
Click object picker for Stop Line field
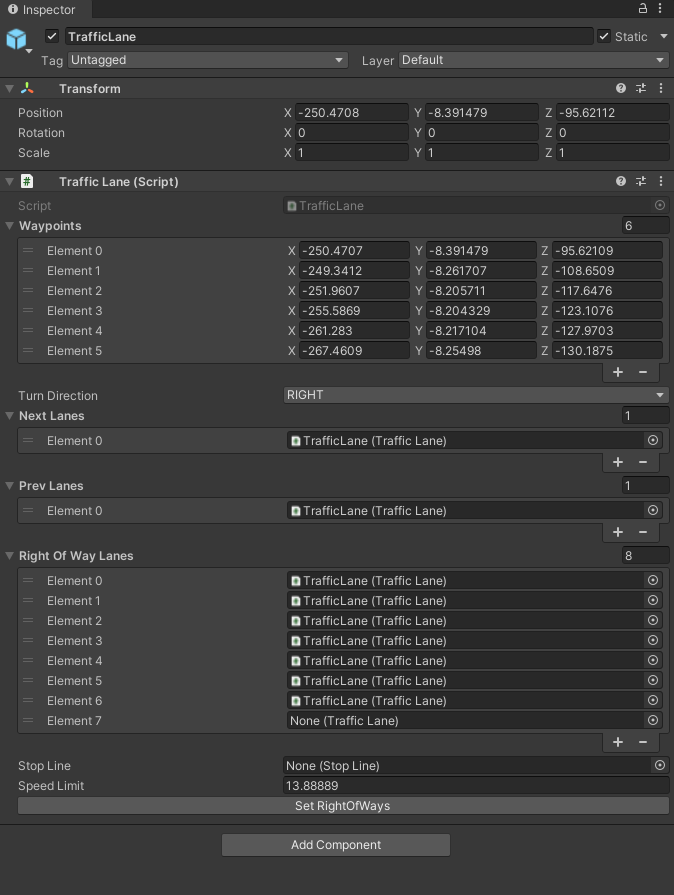pyautogui.click(x=659, y=765)
